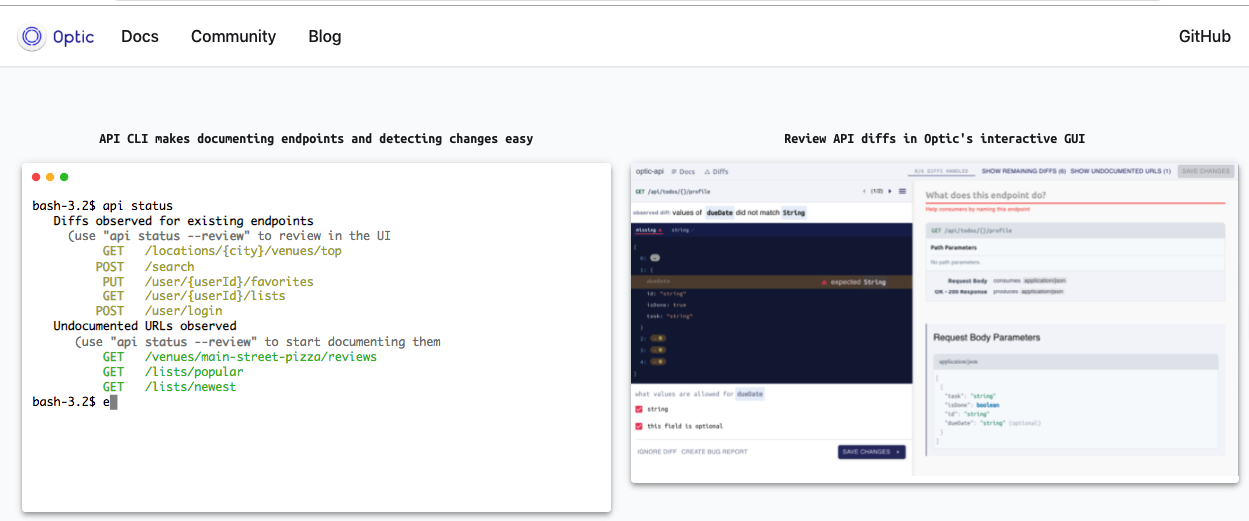Go to next diff arrow

tap(890, 191)
